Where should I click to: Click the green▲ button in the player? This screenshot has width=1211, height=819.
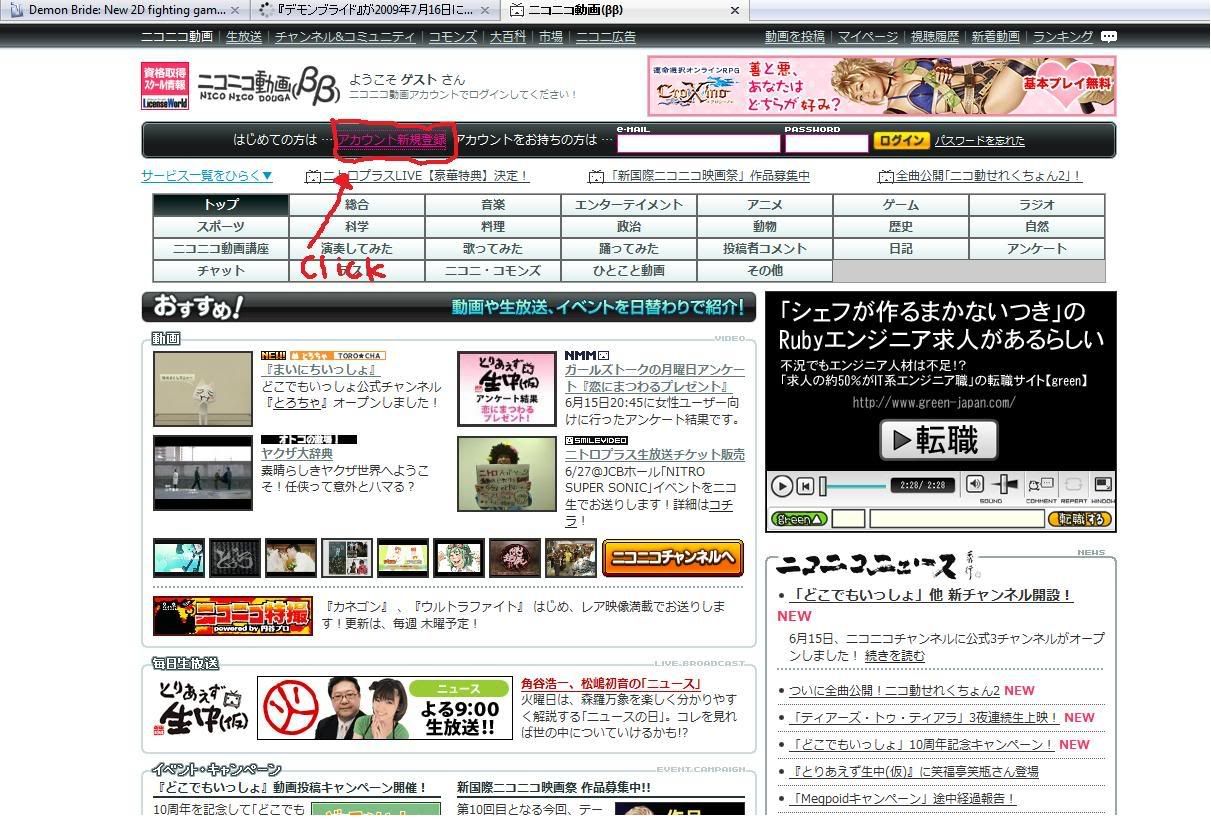(x=799, y=519)
